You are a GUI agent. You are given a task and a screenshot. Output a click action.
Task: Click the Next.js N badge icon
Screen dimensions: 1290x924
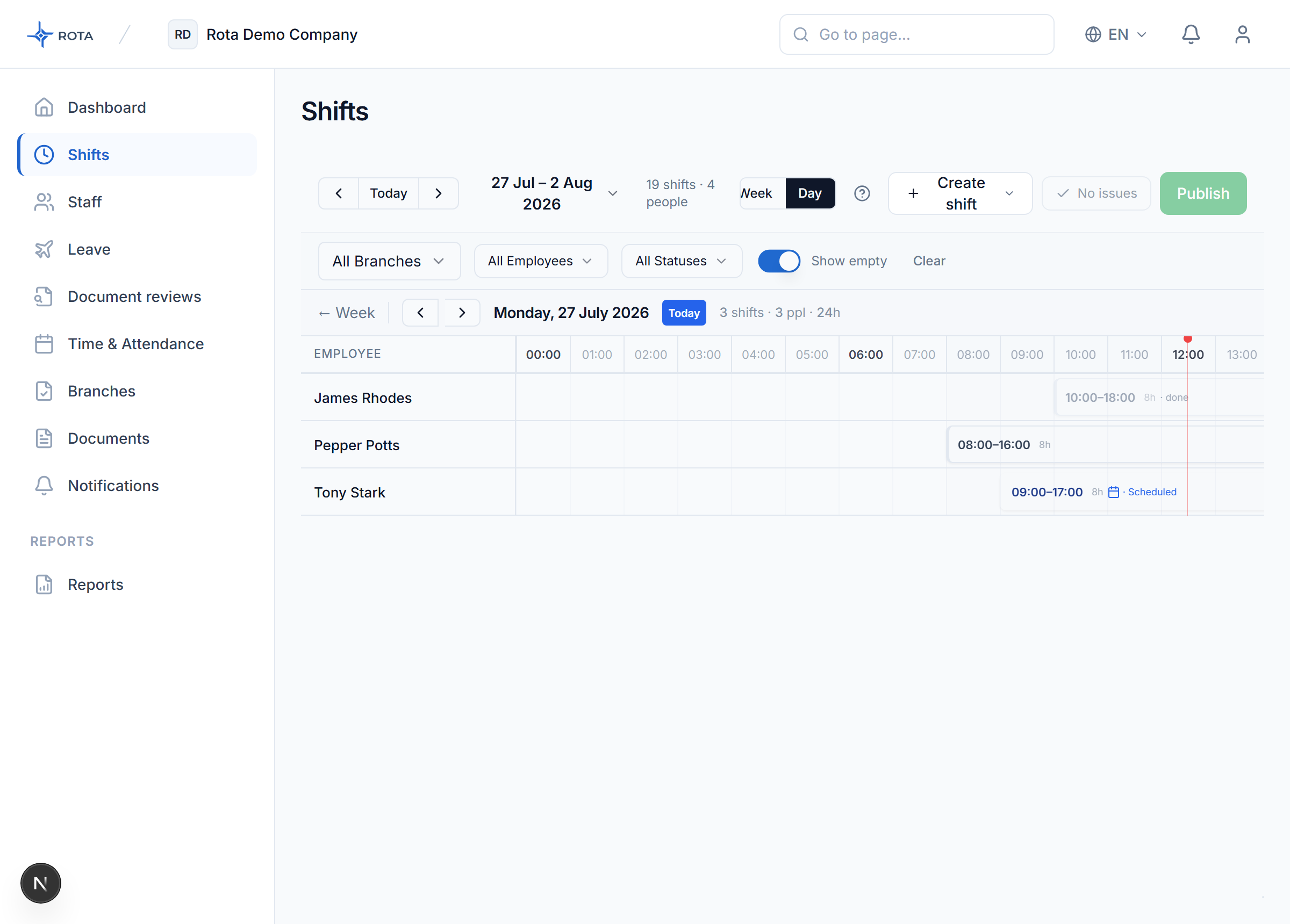(x=40, y=883)
